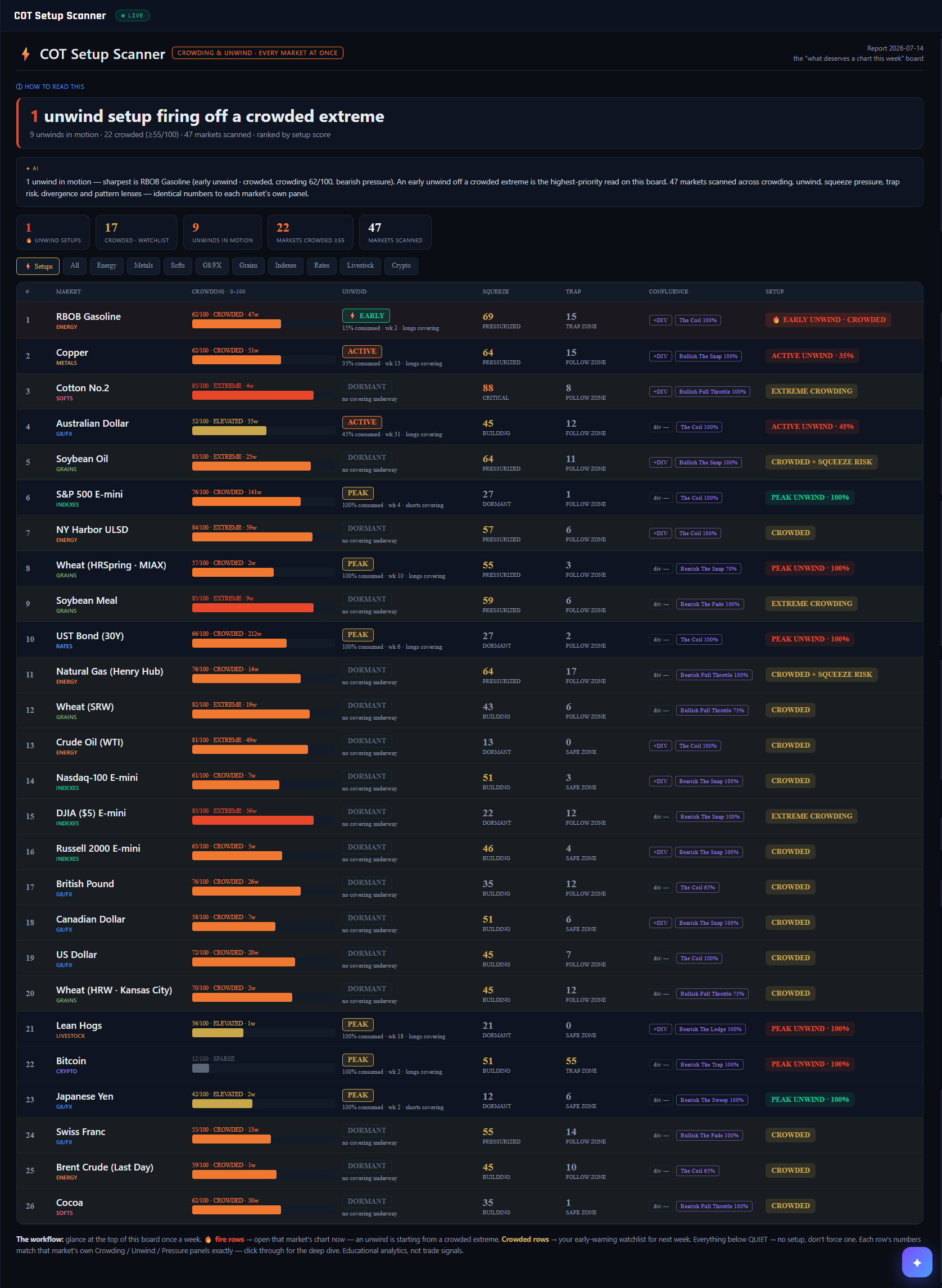Click the LIVE status badge in the top bar
The image size is (942, 1288).
point(132,15)
